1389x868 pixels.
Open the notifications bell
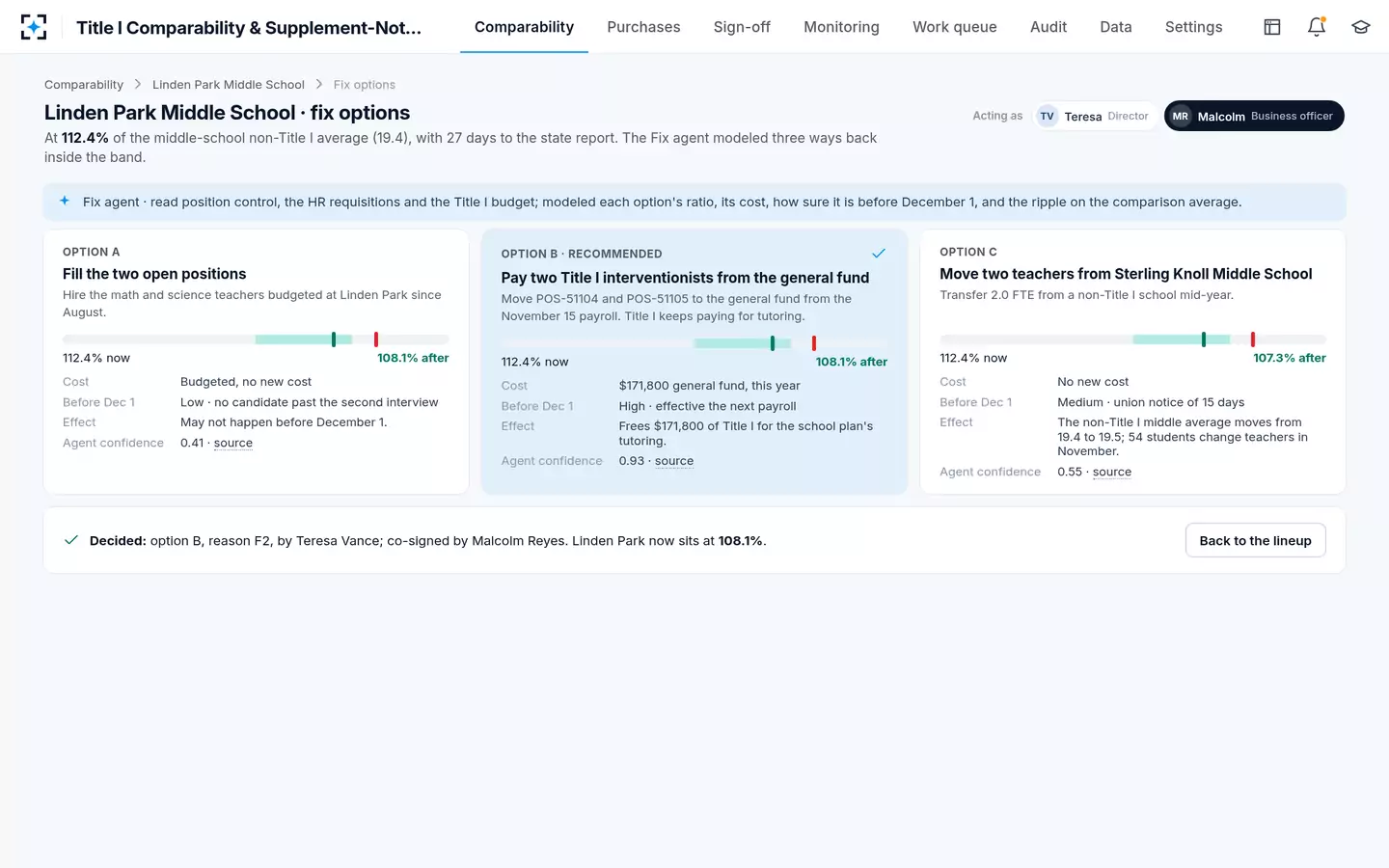tap(1317, 27)
